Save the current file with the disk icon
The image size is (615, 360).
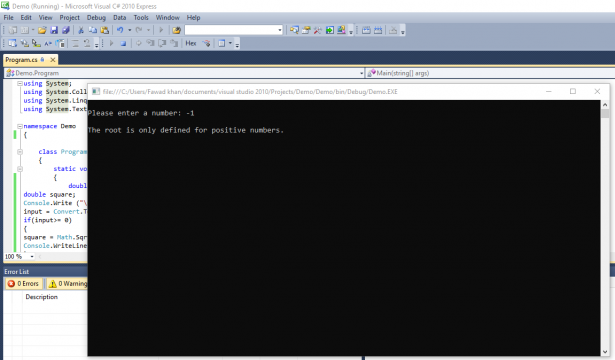click(54, 30)
